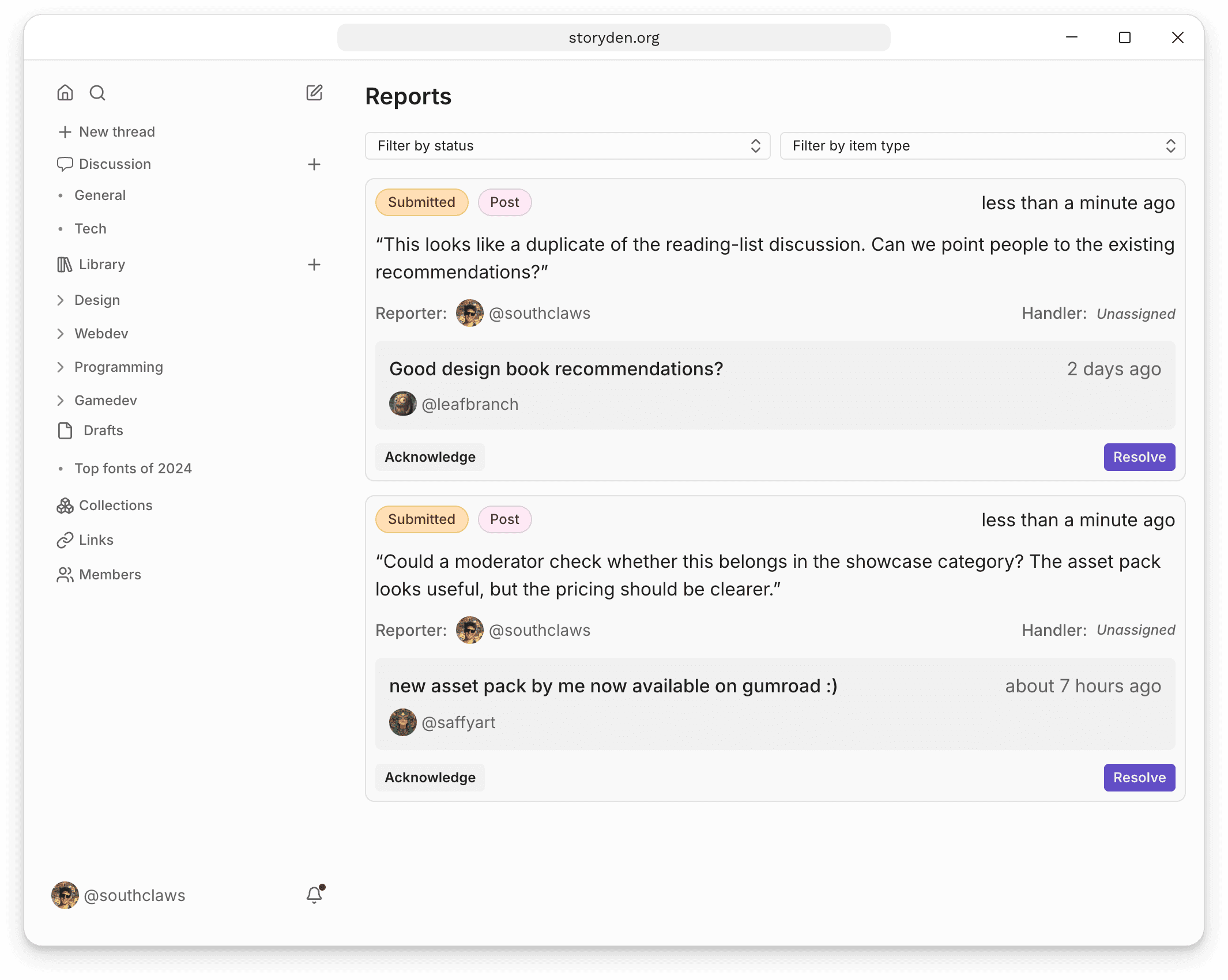
Task: Open the Tech discussion category
Action: click(x=91, y=229)
